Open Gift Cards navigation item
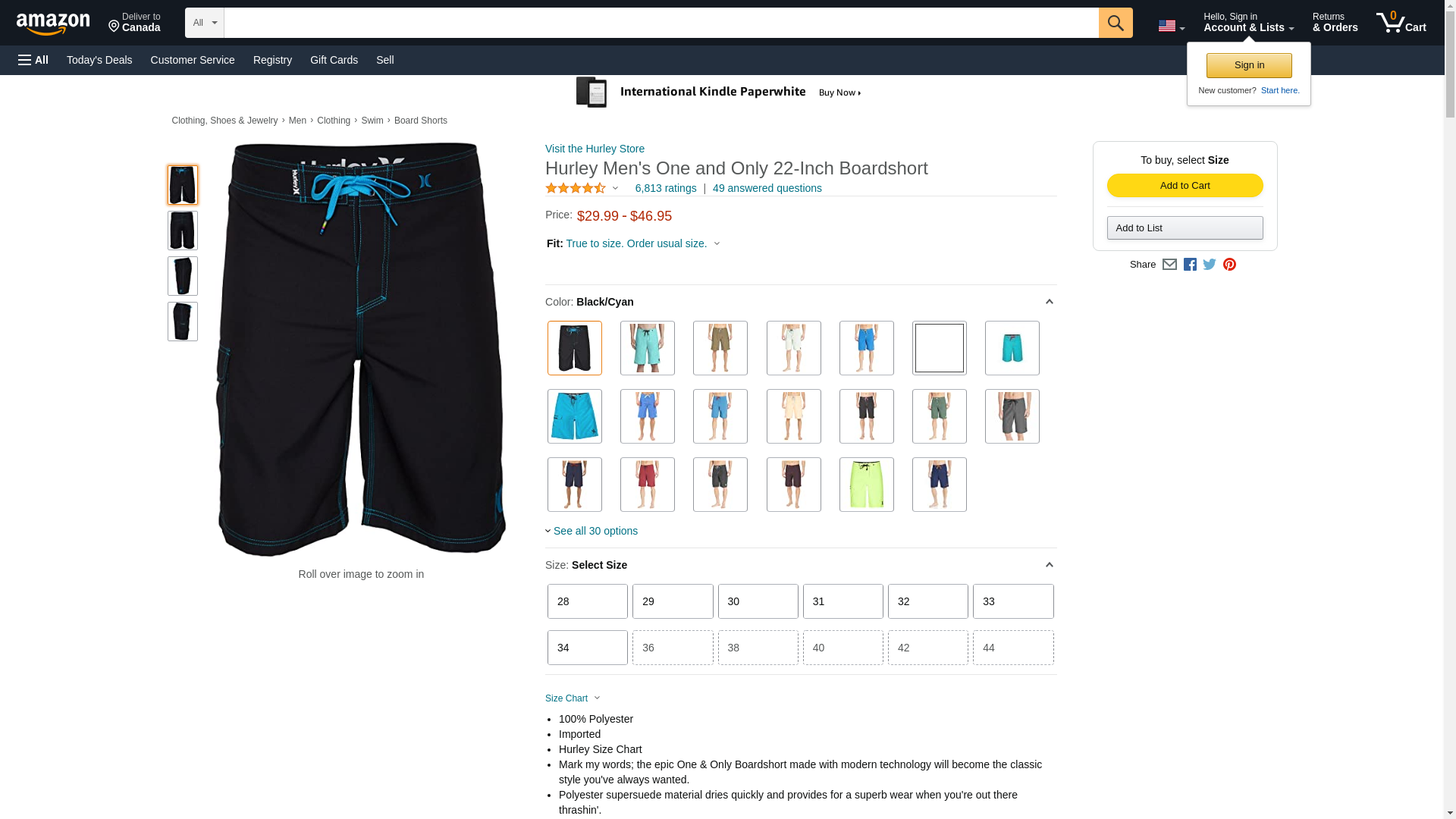The height and width of the screenshot is (819, 1456). point(334,60)
